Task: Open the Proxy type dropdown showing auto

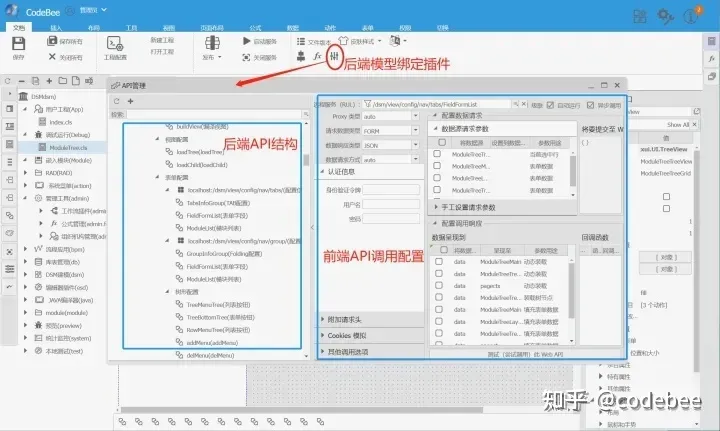Action: point(415,116)
